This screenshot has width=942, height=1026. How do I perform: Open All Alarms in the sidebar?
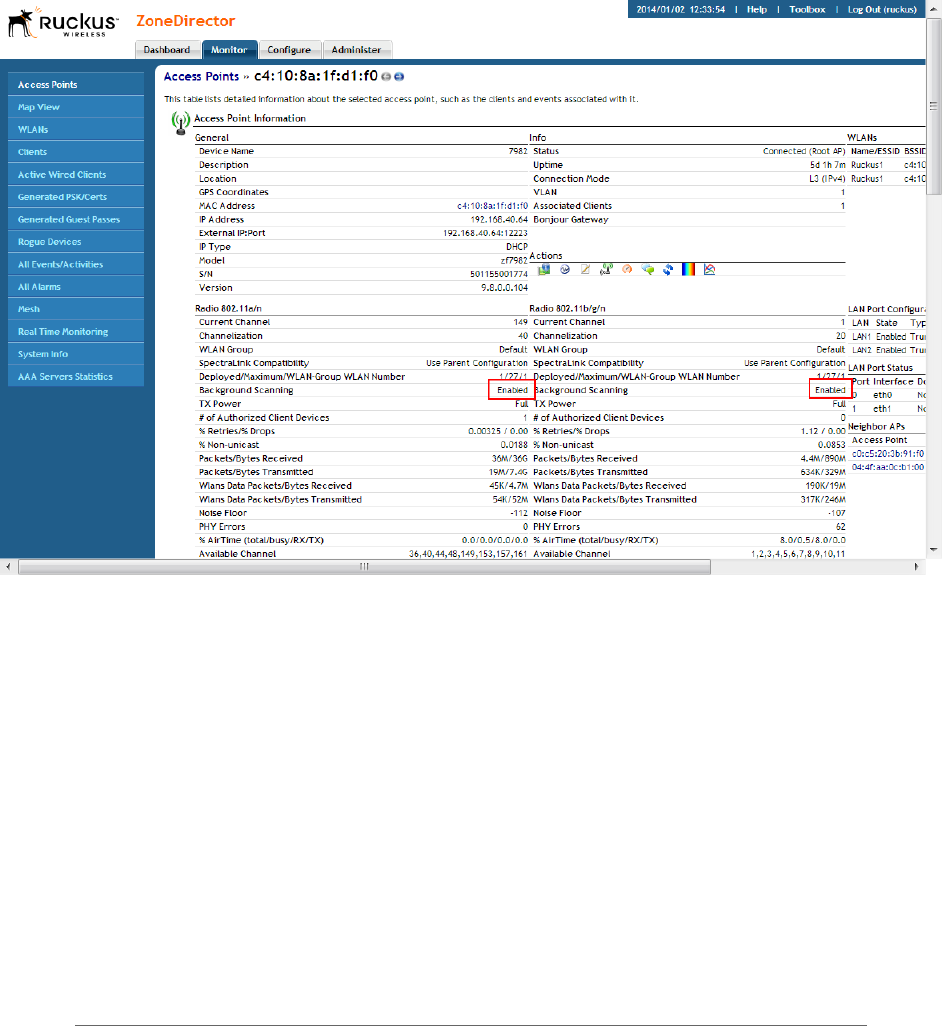76,287
